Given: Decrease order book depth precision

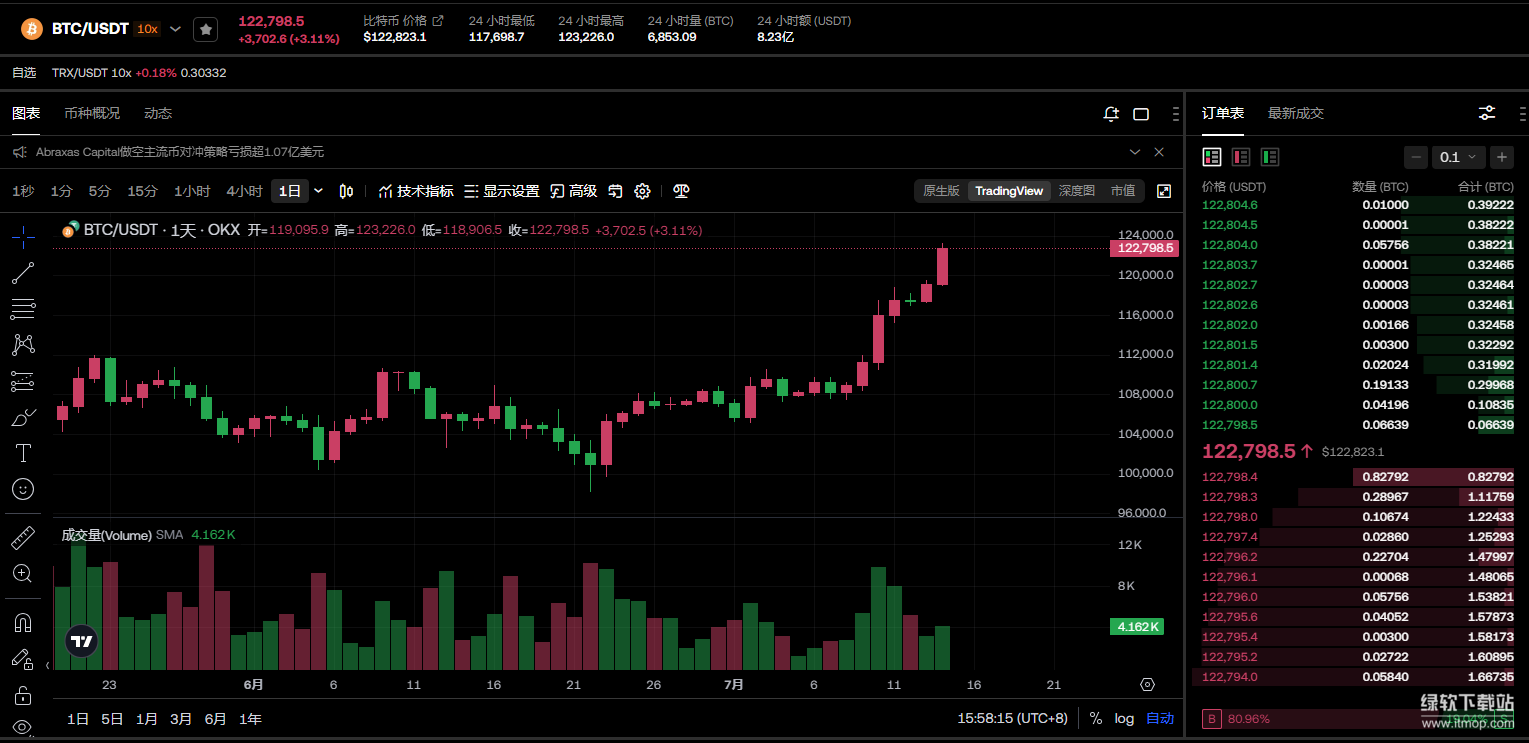Looking at the screenshot, I should (1416, 157).
